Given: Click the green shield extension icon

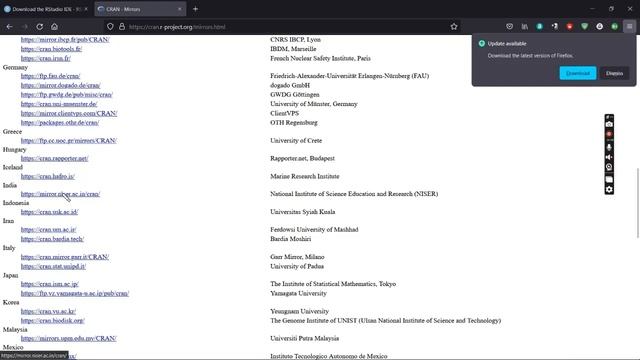Looking at the screenshot, I should point(584,27).
